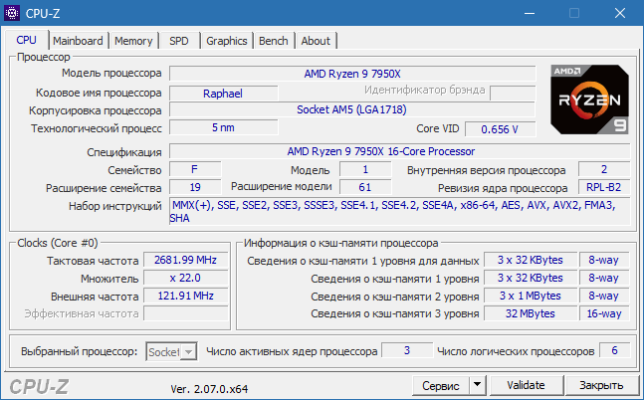Show the About tab

point(316,41)
